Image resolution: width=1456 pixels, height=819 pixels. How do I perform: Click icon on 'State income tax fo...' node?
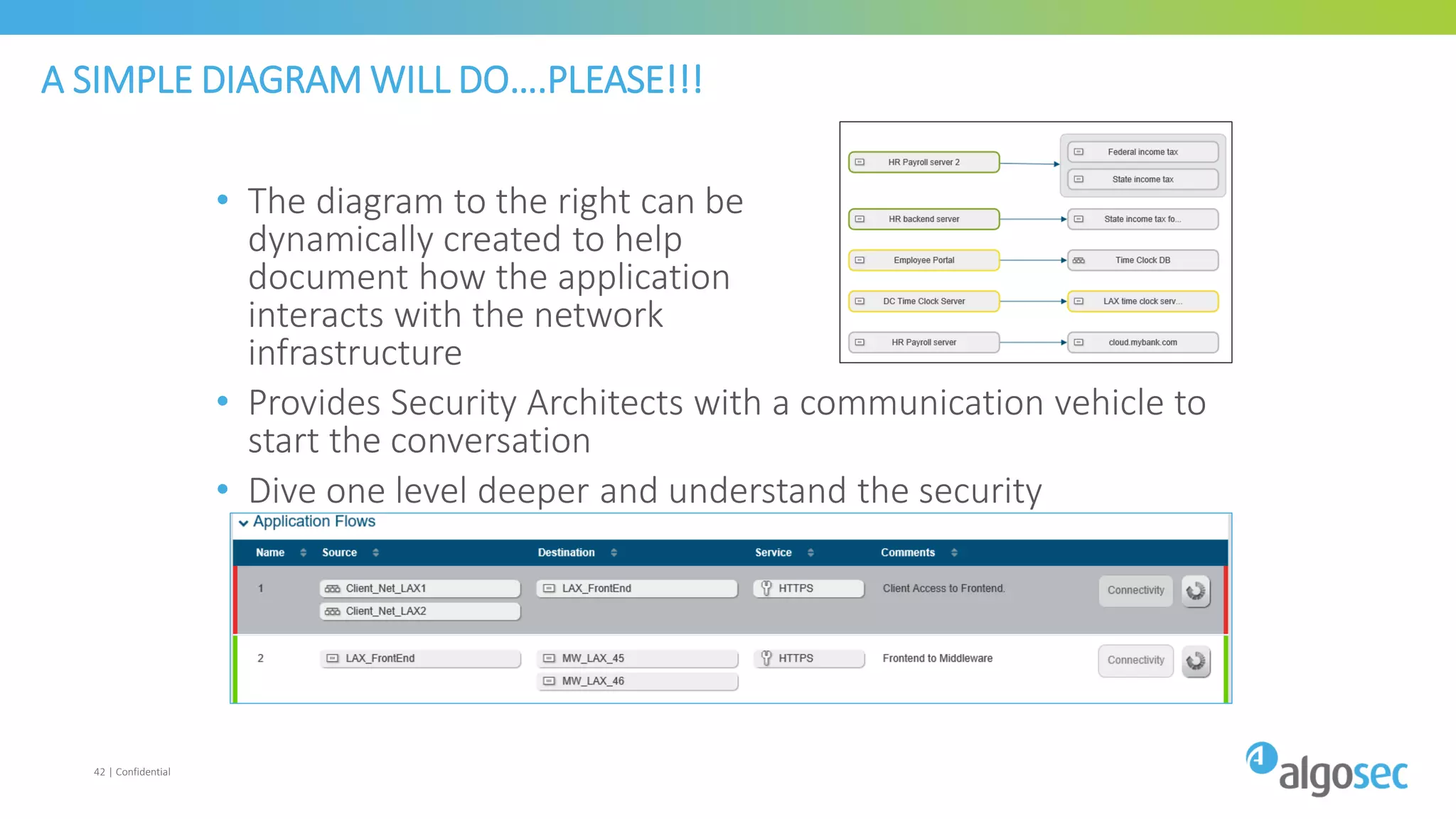click(1078, 219)
